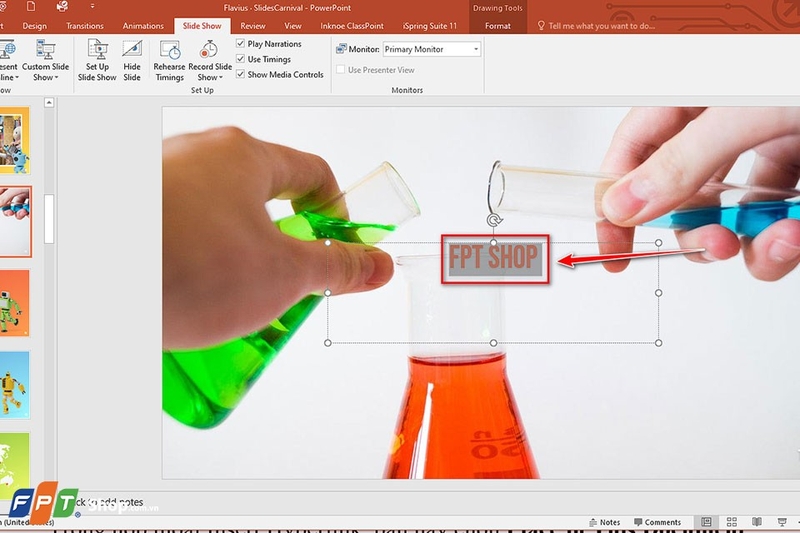Image resolution: width=800 pixels, height=533 pixels.
Task: Switch to the Transitions tab
Action: point(85,26)
